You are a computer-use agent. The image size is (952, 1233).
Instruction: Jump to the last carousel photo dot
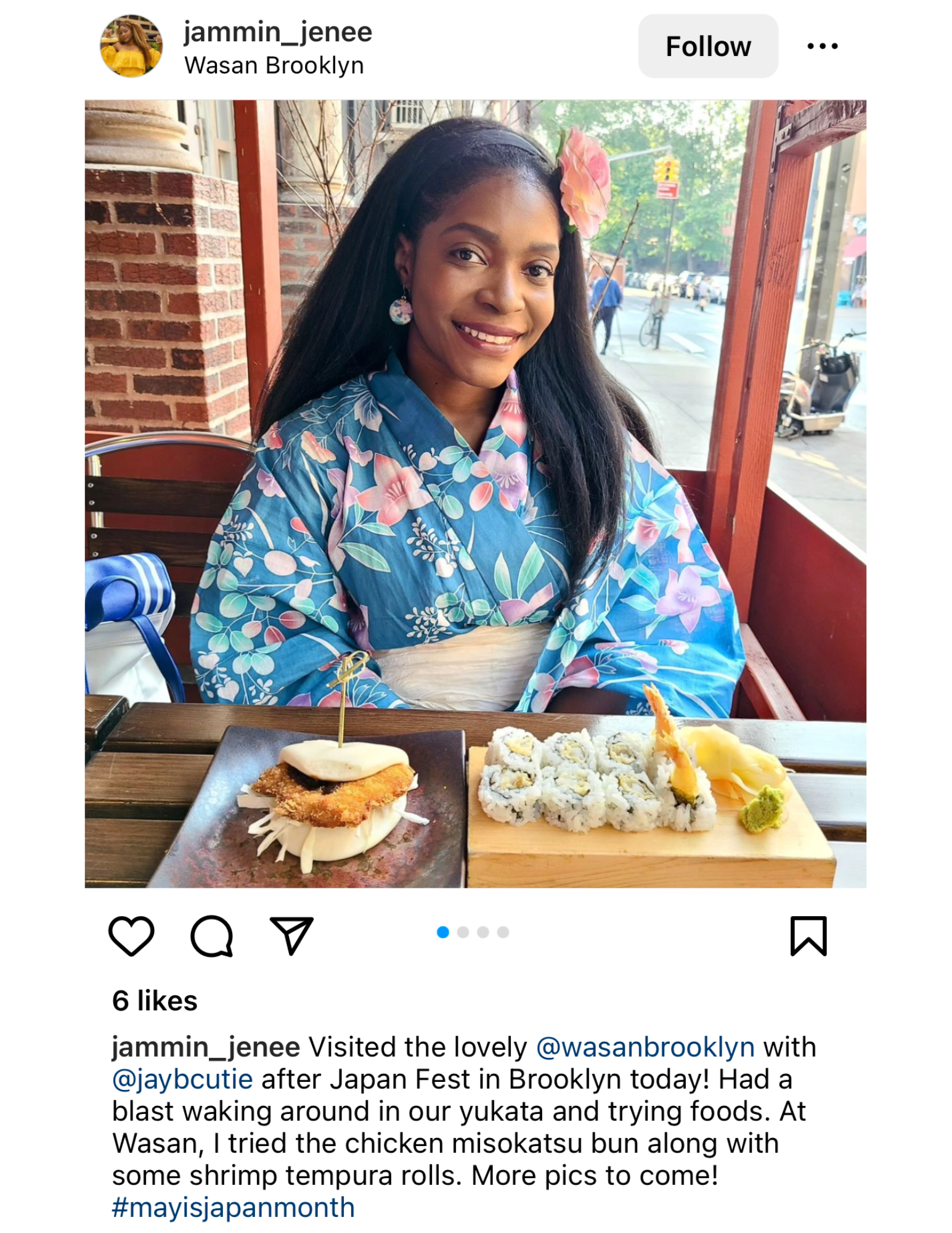pos(503,932)
